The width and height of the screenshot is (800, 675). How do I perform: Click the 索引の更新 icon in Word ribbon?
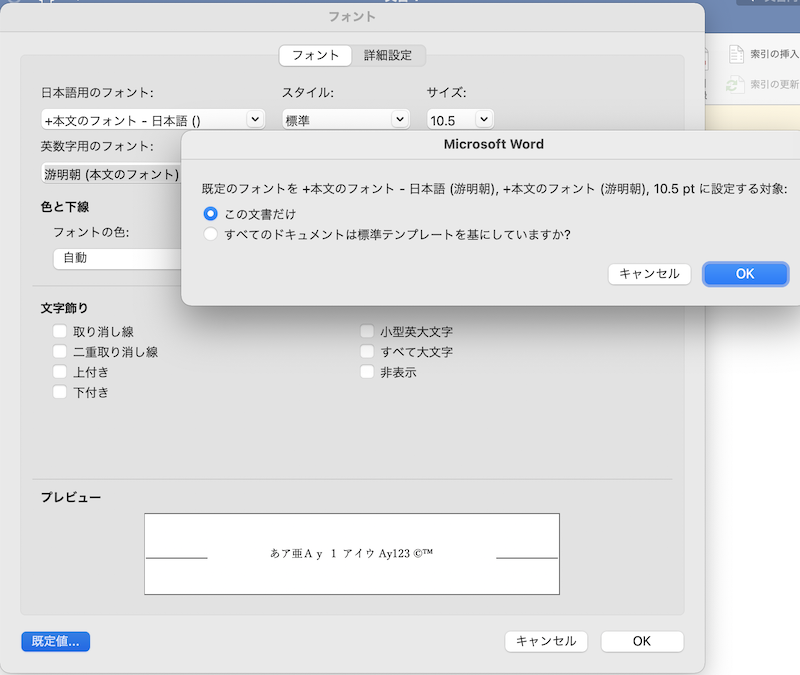point(736,84)
